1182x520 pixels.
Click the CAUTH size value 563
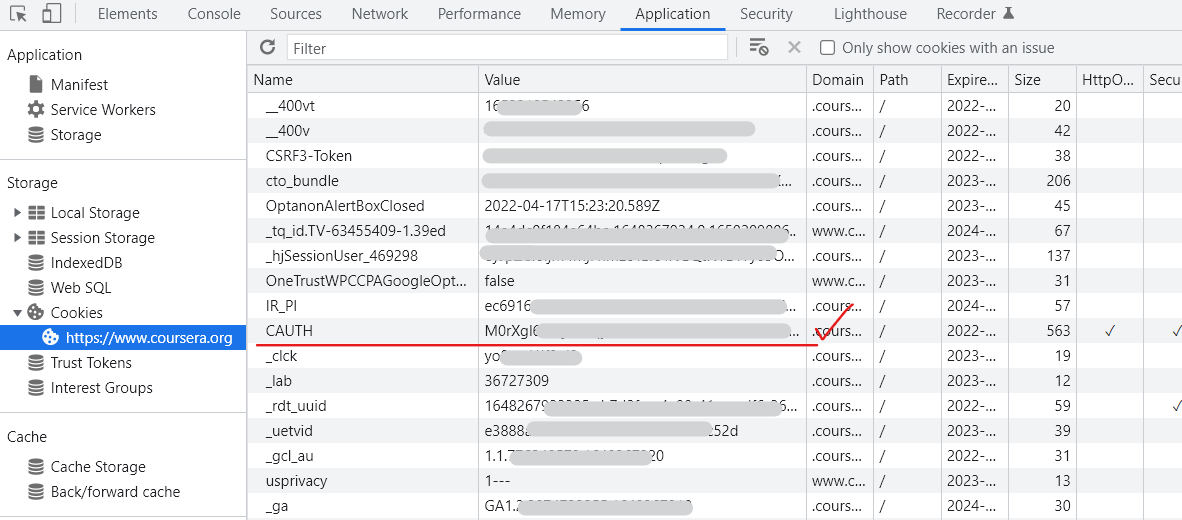tap(1058, 331)
